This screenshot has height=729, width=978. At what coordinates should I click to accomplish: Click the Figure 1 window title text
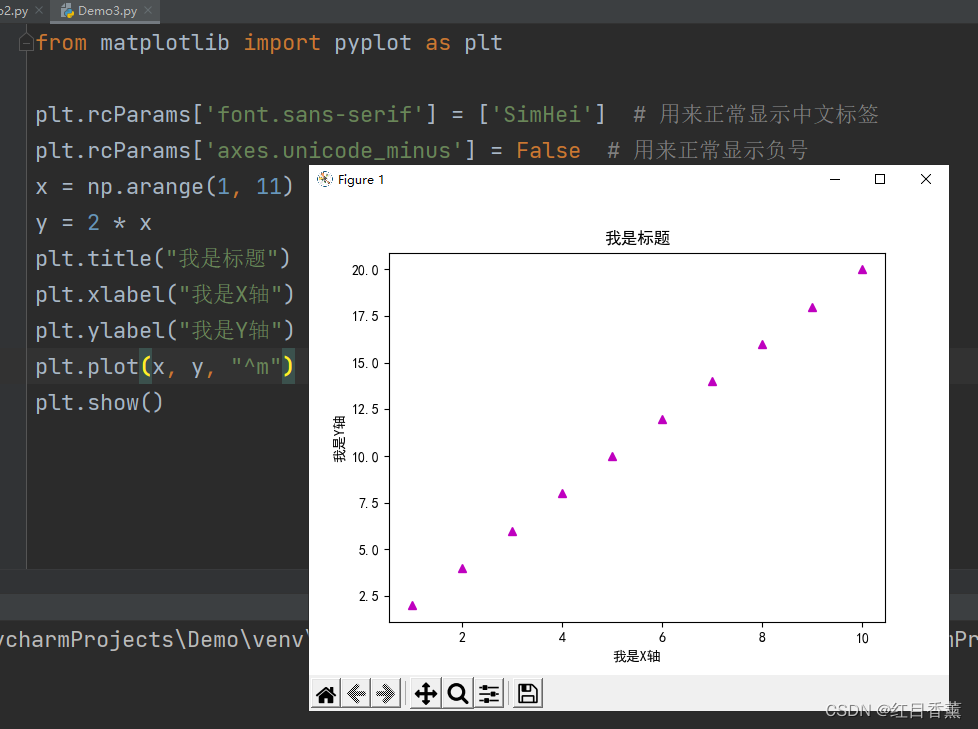click(x=361, y=180)
